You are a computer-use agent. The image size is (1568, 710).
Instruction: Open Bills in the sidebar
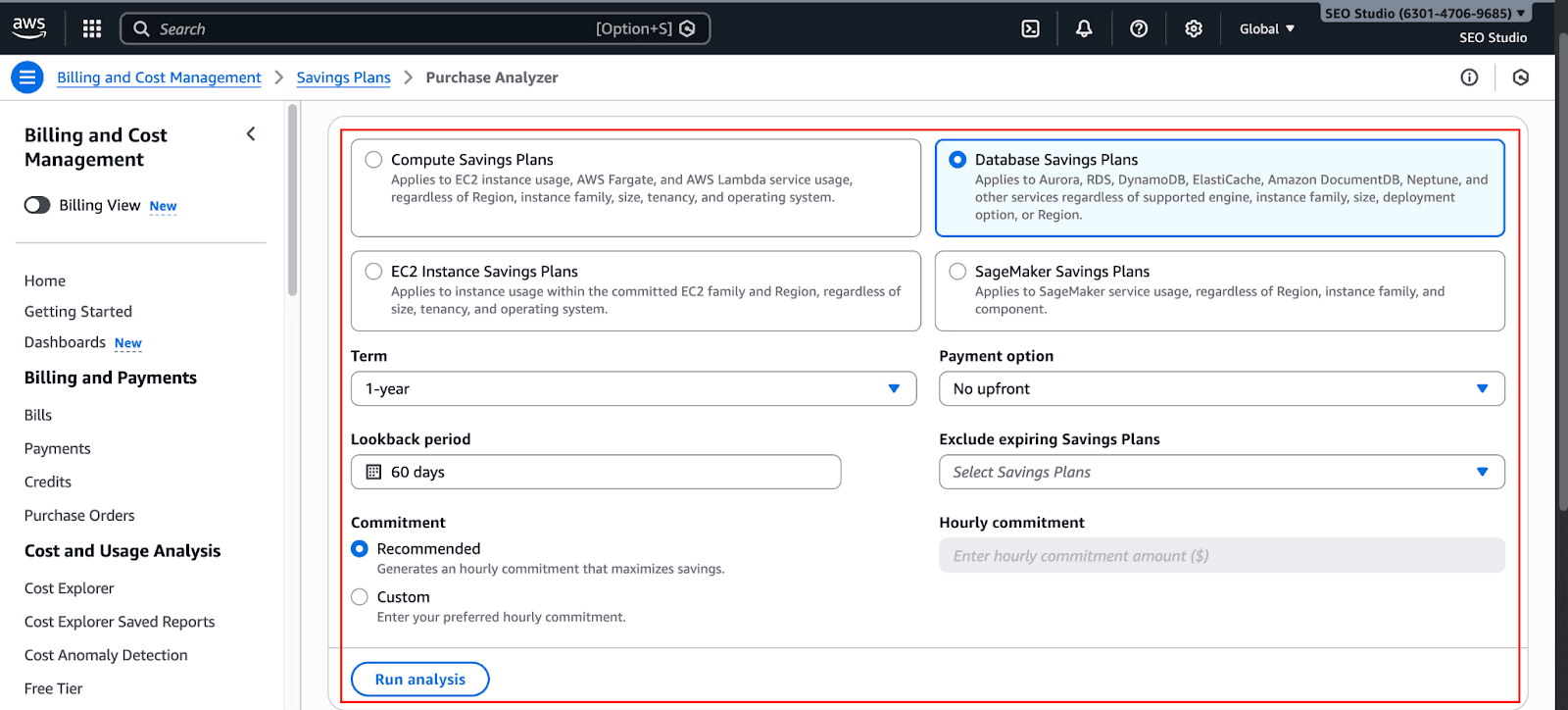point(38,415)
